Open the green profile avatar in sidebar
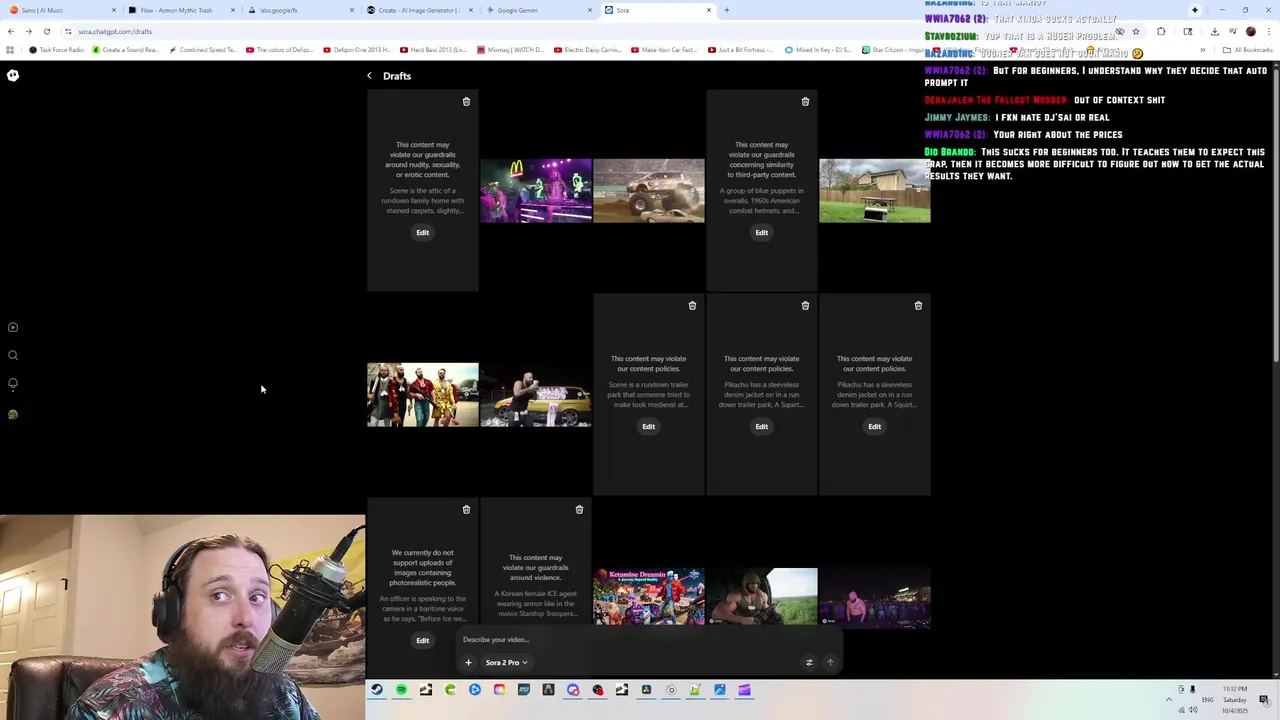The image size is (1280, 720). (13, 414)
